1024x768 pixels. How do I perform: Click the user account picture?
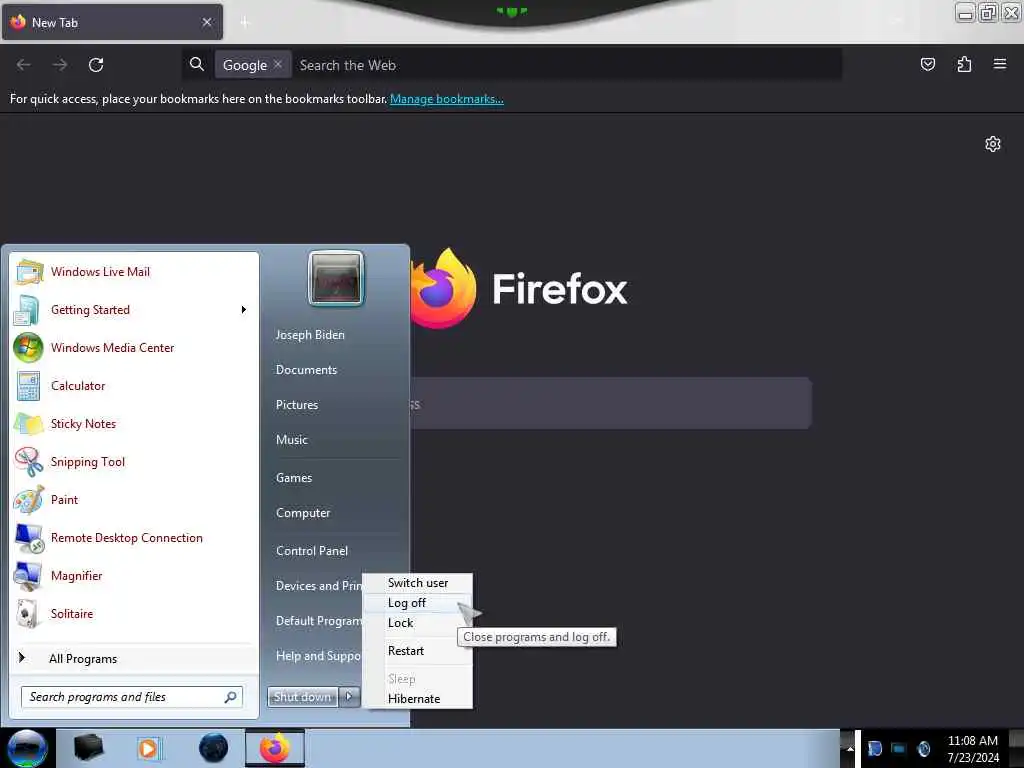point(336,278)
